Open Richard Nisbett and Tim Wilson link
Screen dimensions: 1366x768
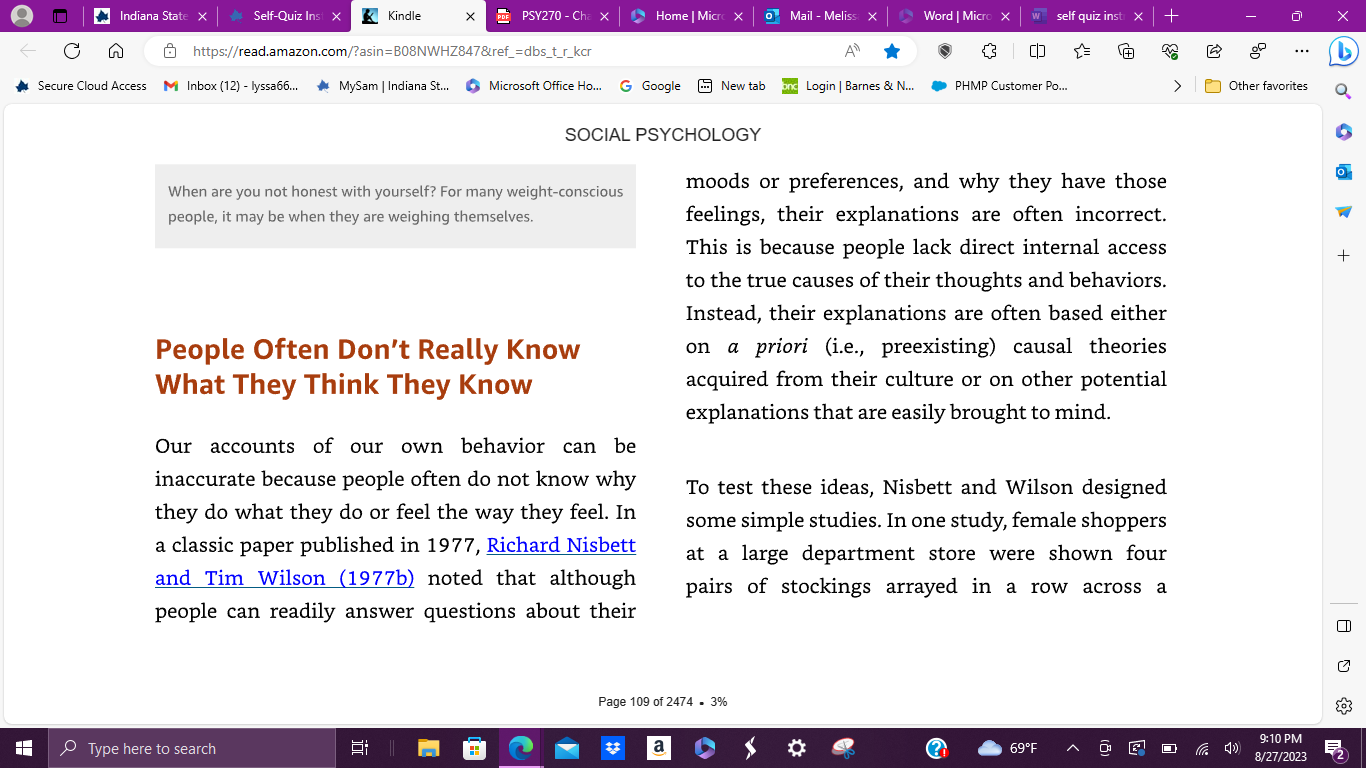pos(395,562)
